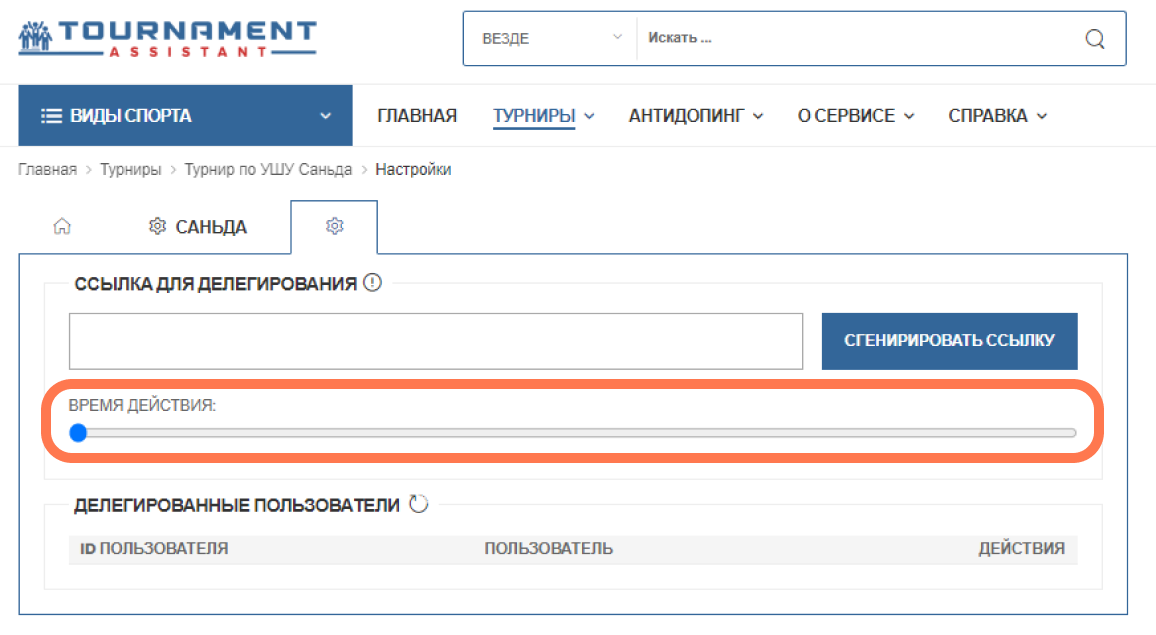This screenshot has height=635, width=1156.
Task: Click the СГЕНИРИРОВАТЬ ССЫЛКУ button
Action: (950, 341)
